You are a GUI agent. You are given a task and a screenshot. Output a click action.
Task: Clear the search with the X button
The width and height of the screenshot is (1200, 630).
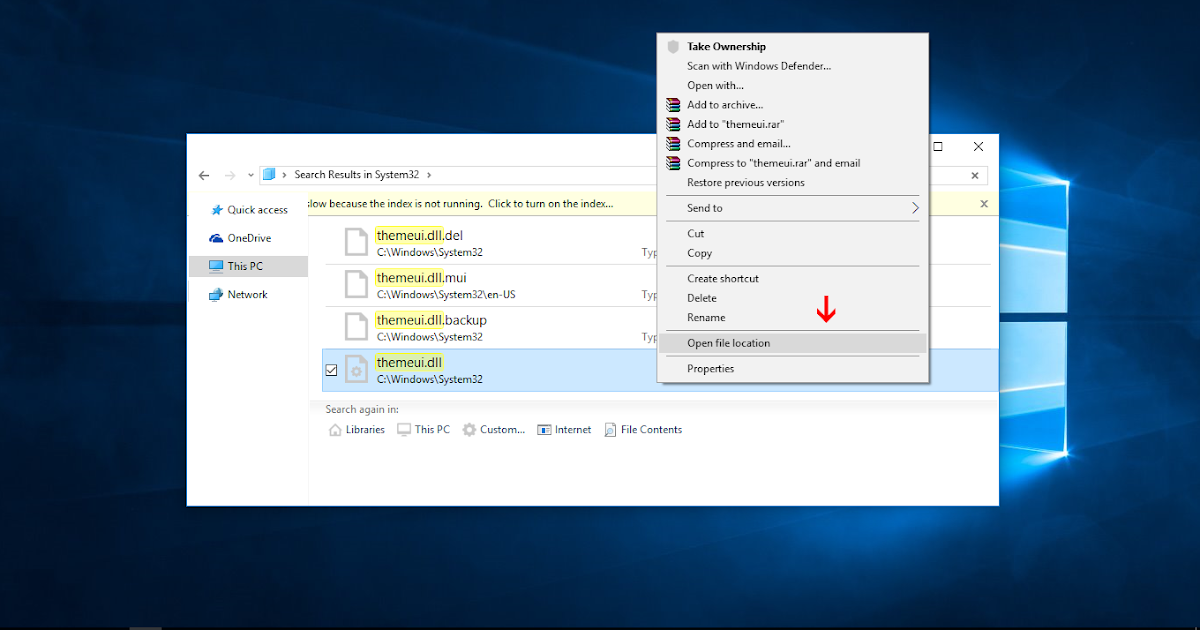(975, 175)
